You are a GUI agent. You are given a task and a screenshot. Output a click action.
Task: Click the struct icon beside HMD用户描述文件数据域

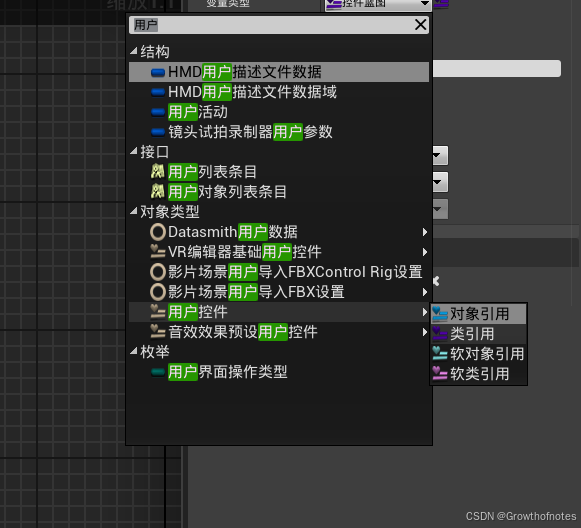tap(158, 92)
